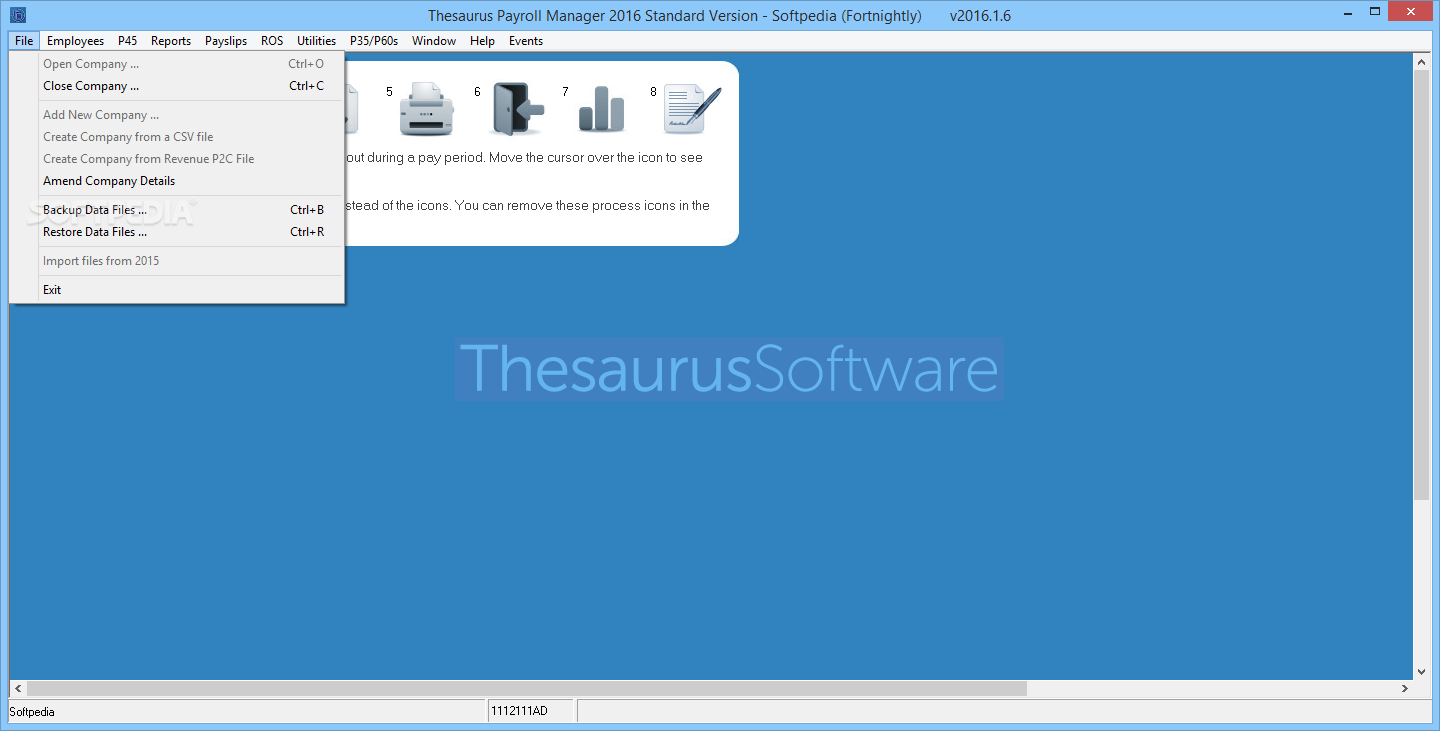Image resolution: width=1440 pixels, height=731 pixels.
Task: Click the horizontal scrollbar right arrow
Action: [x=1405, y=689]
